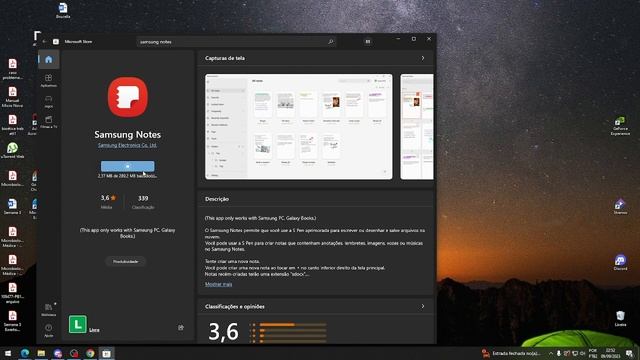Show hidden system tray icons chevron
The width and height of the screenshot is (640, 360).
click(x=551, y=353)
